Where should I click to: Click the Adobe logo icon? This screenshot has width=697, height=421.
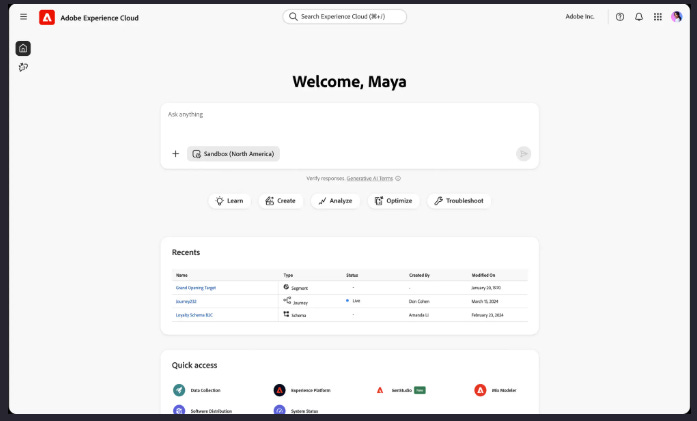coord(47,17)
